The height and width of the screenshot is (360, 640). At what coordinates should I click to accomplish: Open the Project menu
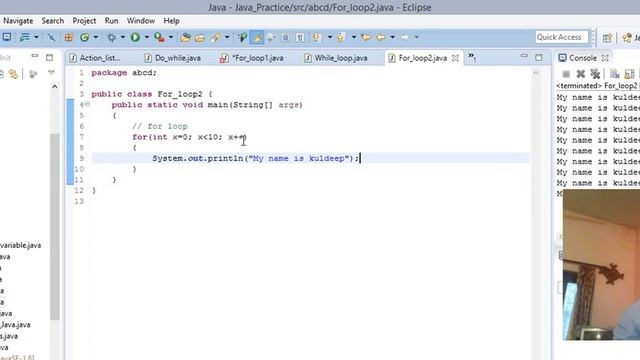coord(84,21)
